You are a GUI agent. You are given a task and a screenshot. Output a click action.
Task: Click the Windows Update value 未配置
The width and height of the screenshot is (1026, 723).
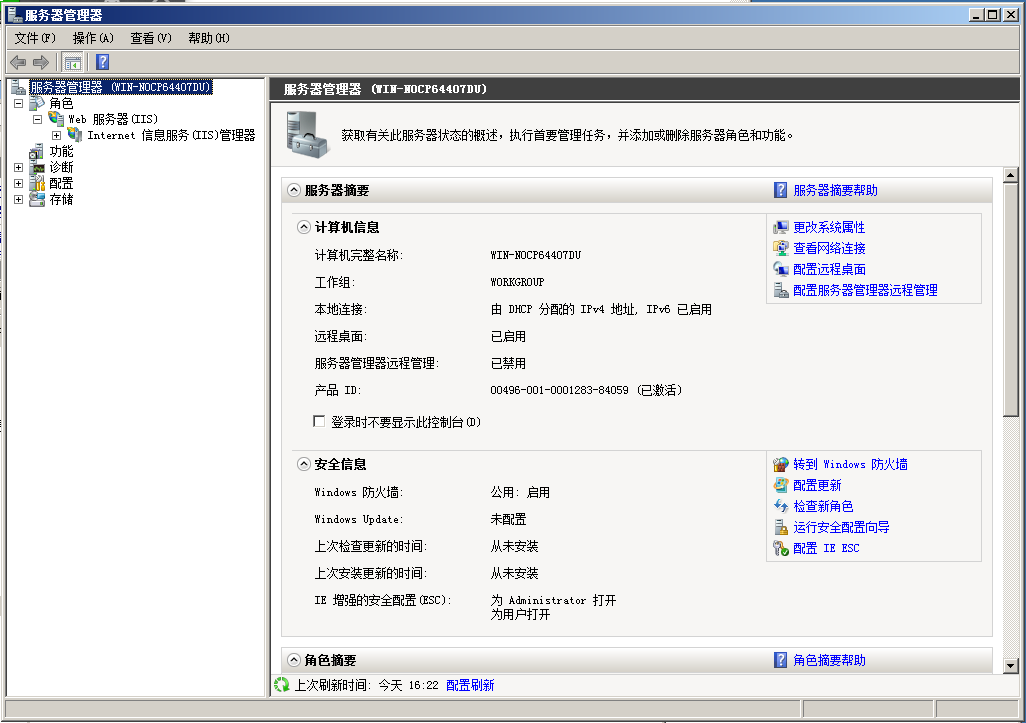click(508, 519)
